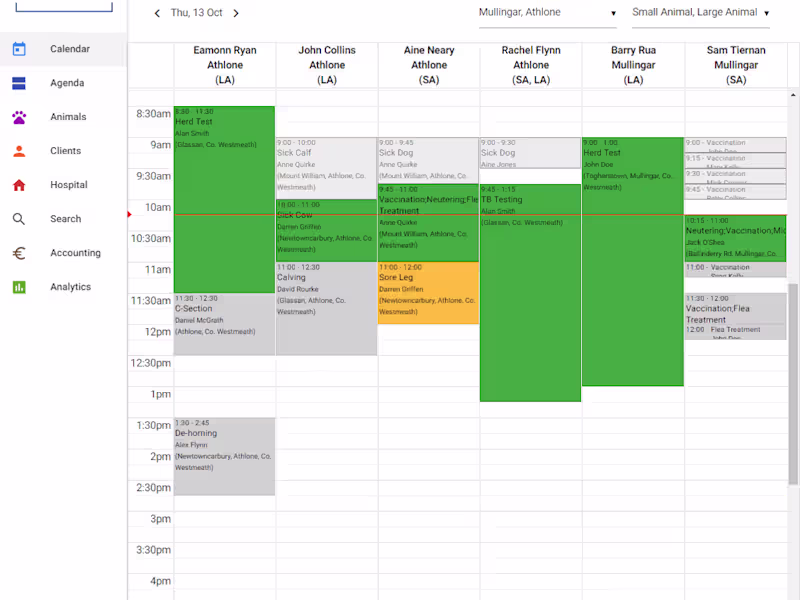The image size is (800, 600).
Task: Select the Accounting menu item text
Action: pos(76,253)
